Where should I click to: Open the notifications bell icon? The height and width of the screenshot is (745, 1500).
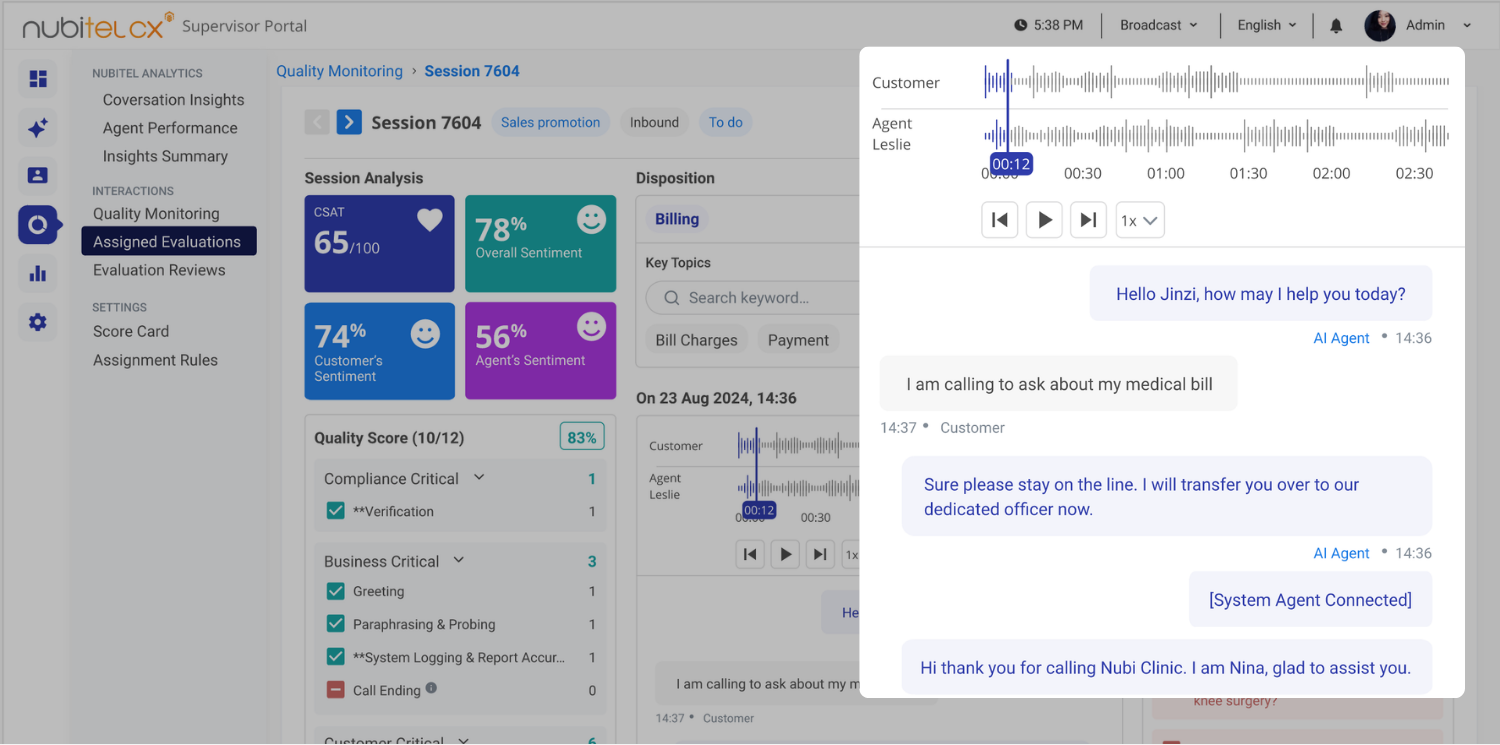coord(1336,26)
